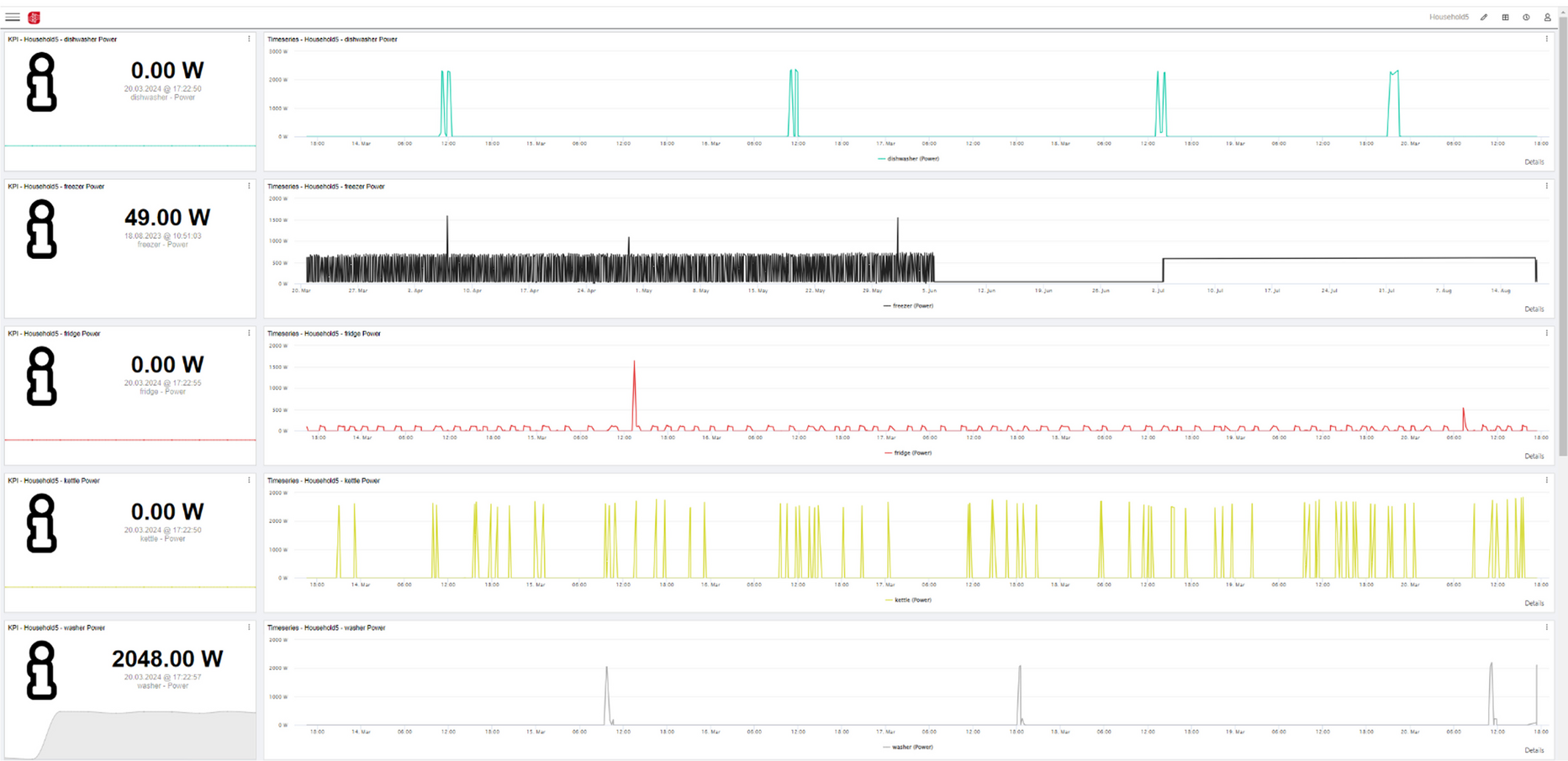Open the clock time range icon
Screen dimensions: 1568x761
tap(1526, 18)
